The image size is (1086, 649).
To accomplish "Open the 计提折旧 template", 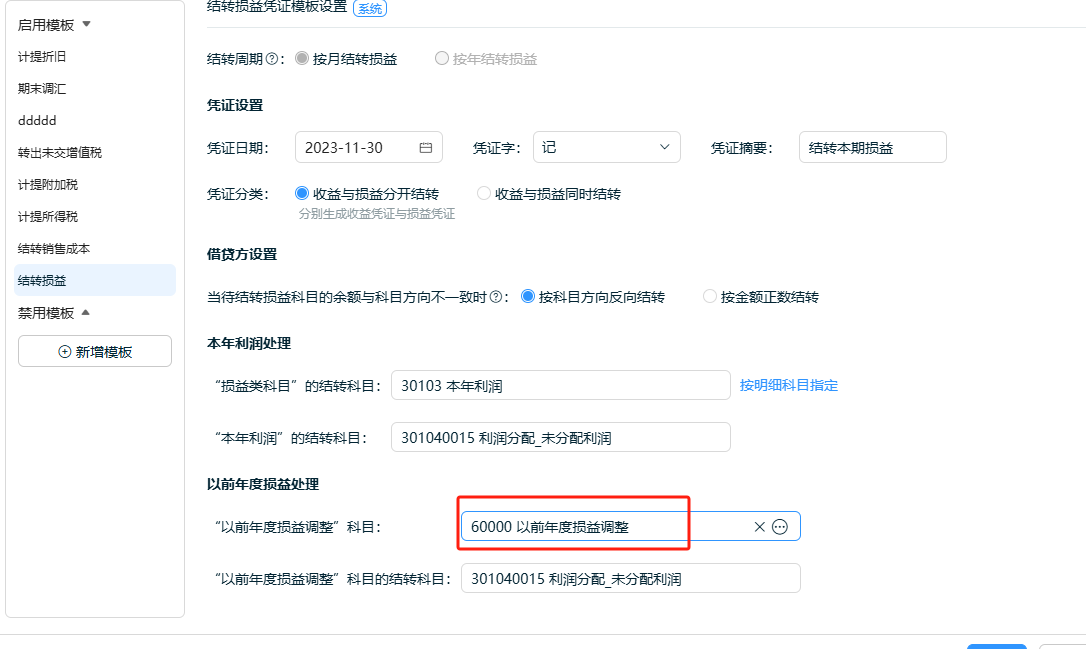I will coord(42,57).
